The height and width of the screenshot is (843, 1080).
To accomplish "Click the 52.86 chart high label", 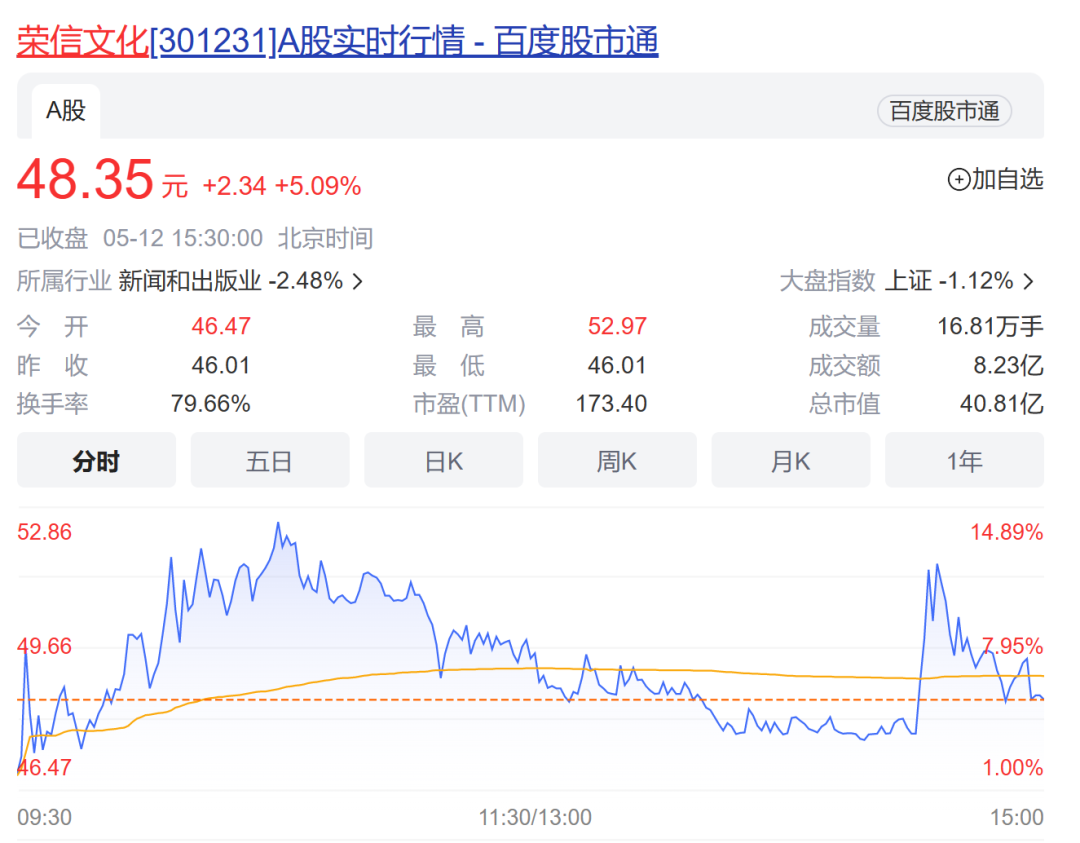I will (44, 531).
